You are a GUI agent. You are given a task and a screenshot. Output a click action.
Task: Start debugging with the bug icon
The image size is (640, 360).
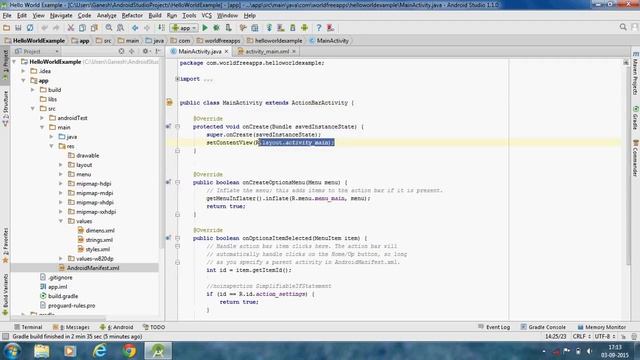(216, 28)
